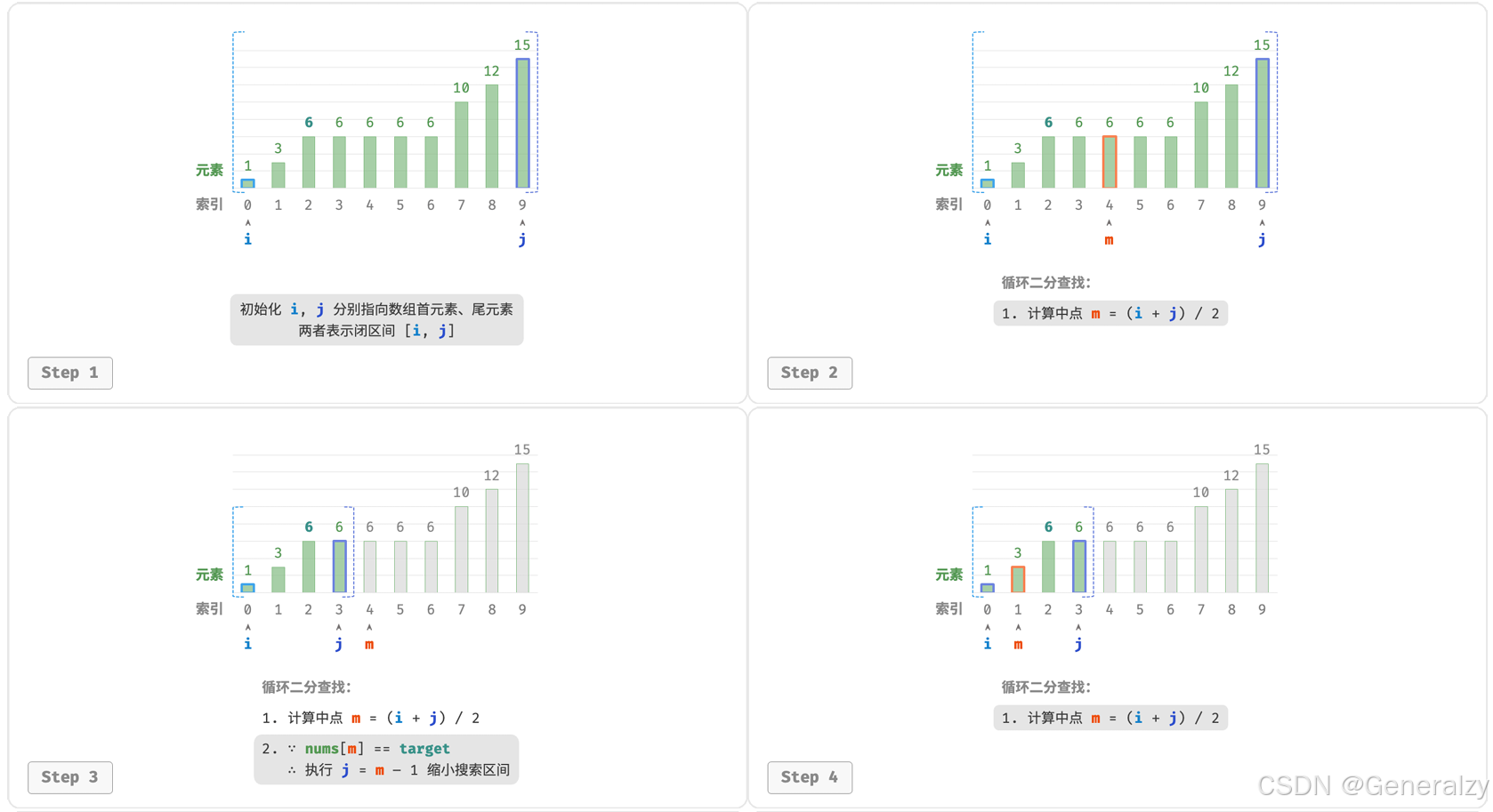Click index number 7 in Step 1
Screen dimensions: 1493x812
point(461,205)
